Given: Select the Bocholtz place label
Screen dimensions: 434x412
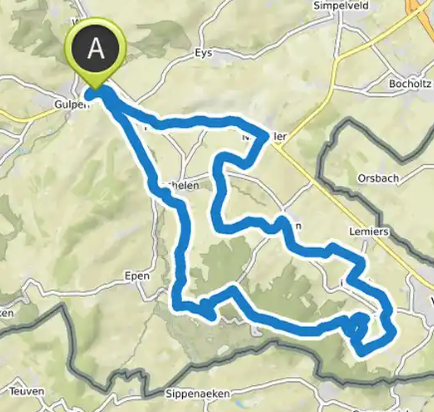Looking at the screenshot, I should click(410, 84).
